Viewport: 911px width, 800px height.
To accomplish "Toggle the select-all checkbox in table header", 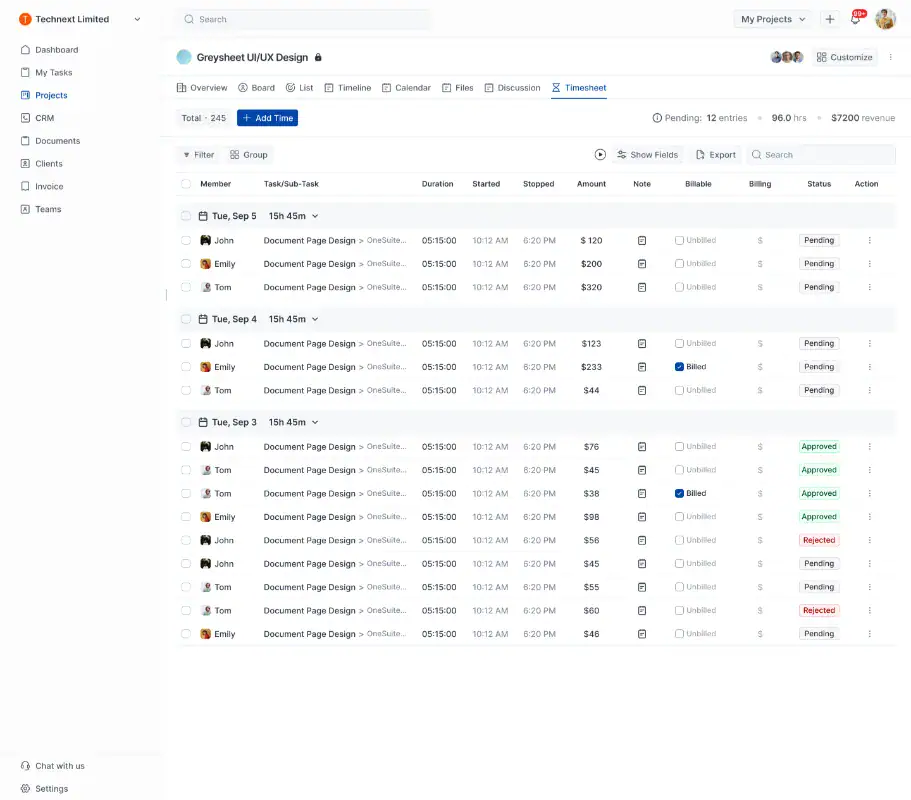I will [x=186, y=184].
